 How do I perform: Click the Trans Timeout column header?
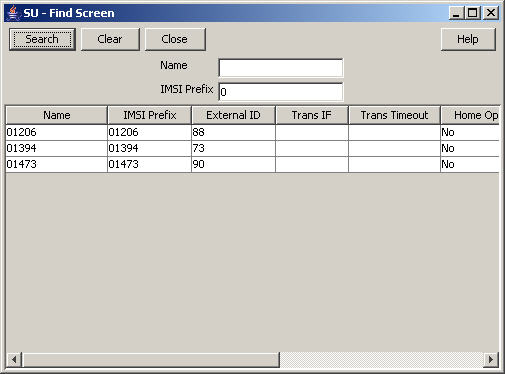394,115
